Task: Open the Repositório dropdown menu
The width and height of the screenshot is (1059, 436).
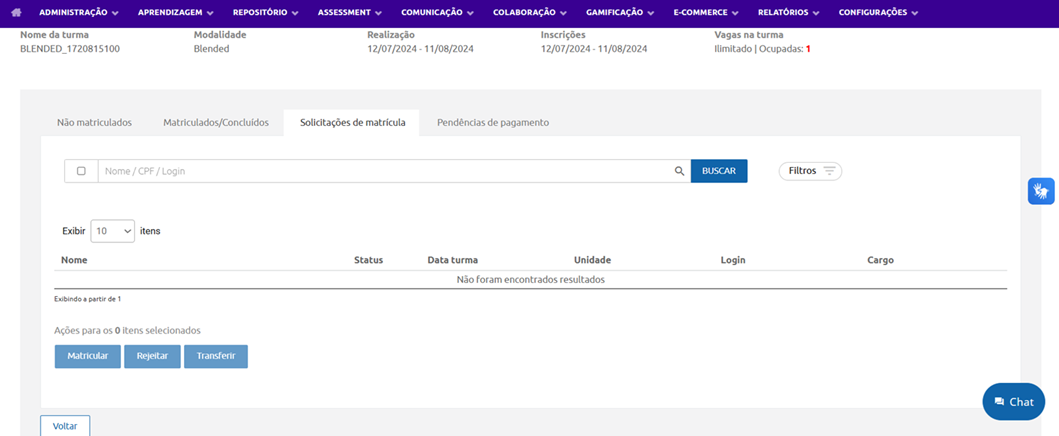Action: click(265, 12)
